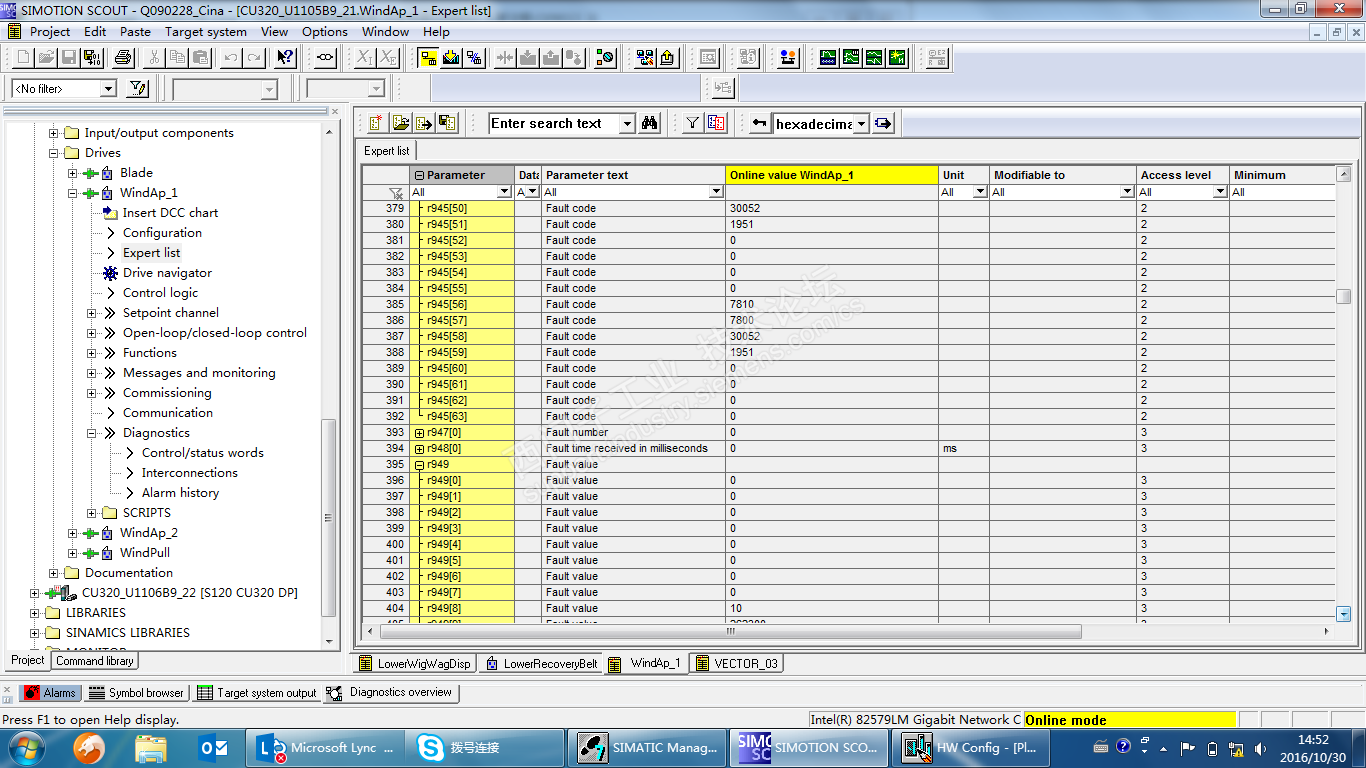Click the context help pointer icon
The height and width of the screenshot is (768, 1366).
coord(285,58)
